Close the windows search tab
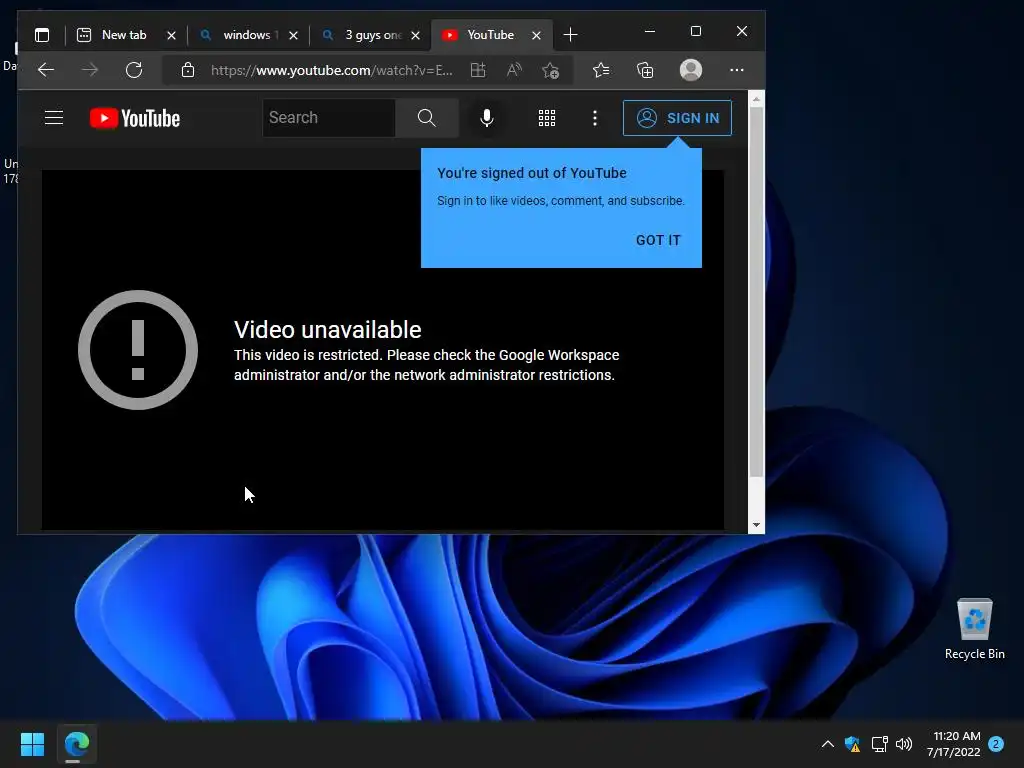The image size is (1024, 768). point(293,35)
